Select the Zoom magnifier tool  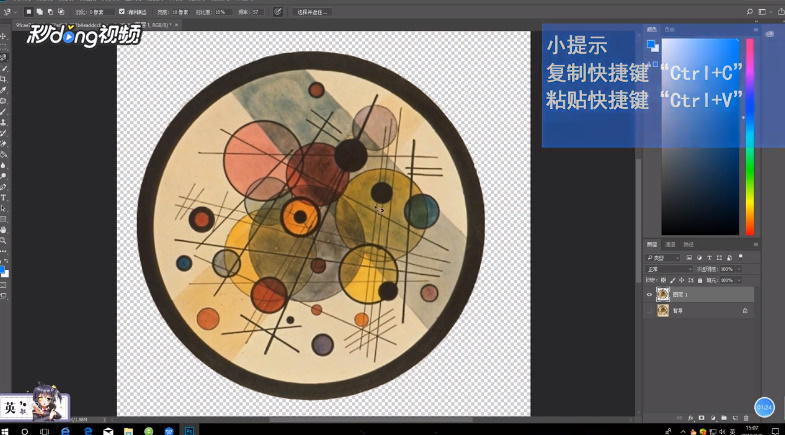[x=3, y=241]
